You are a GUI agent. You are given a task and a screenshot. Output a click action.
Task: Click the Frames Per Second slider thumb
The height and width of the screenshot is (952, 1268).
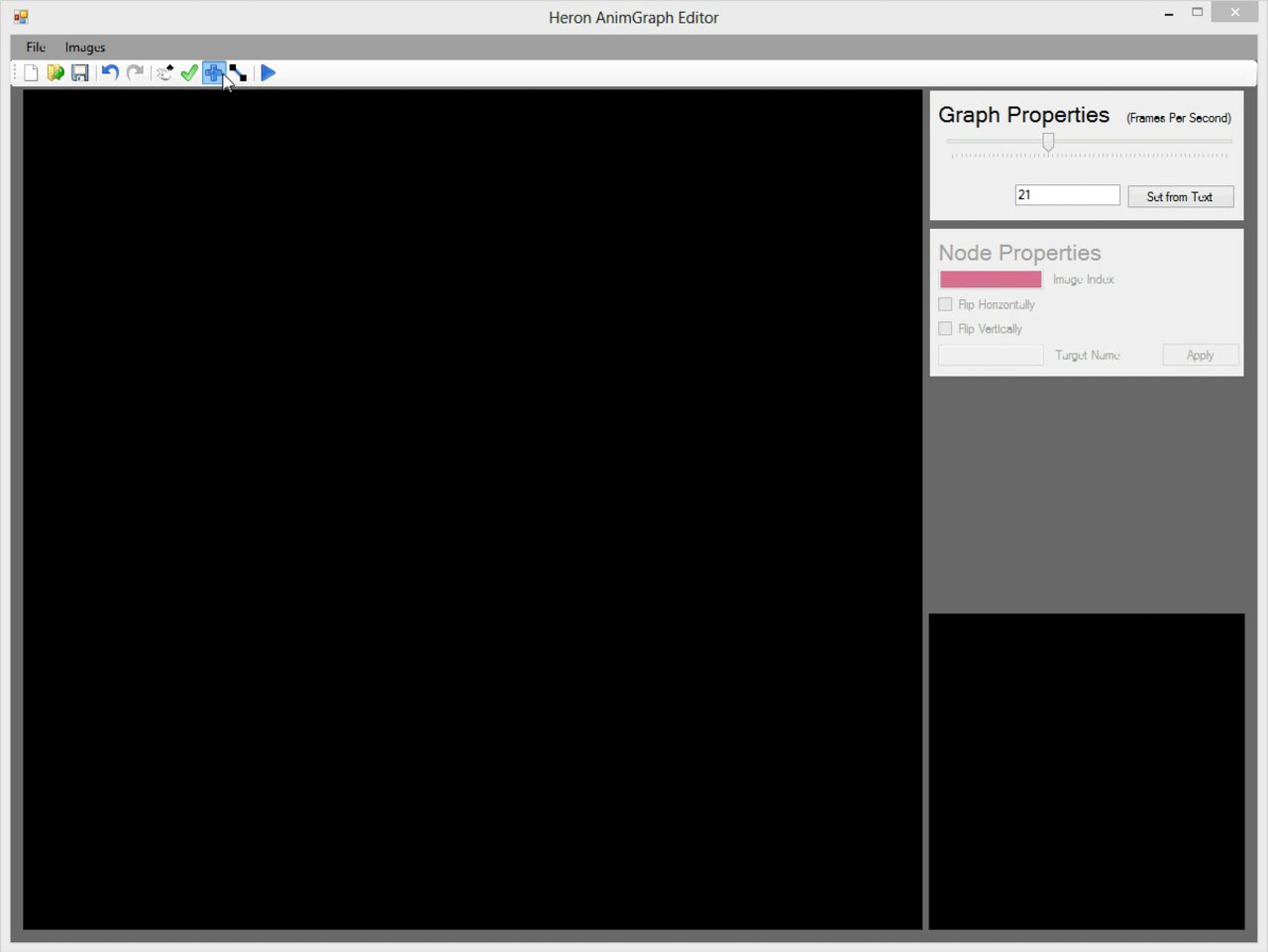coord(1048,142)
